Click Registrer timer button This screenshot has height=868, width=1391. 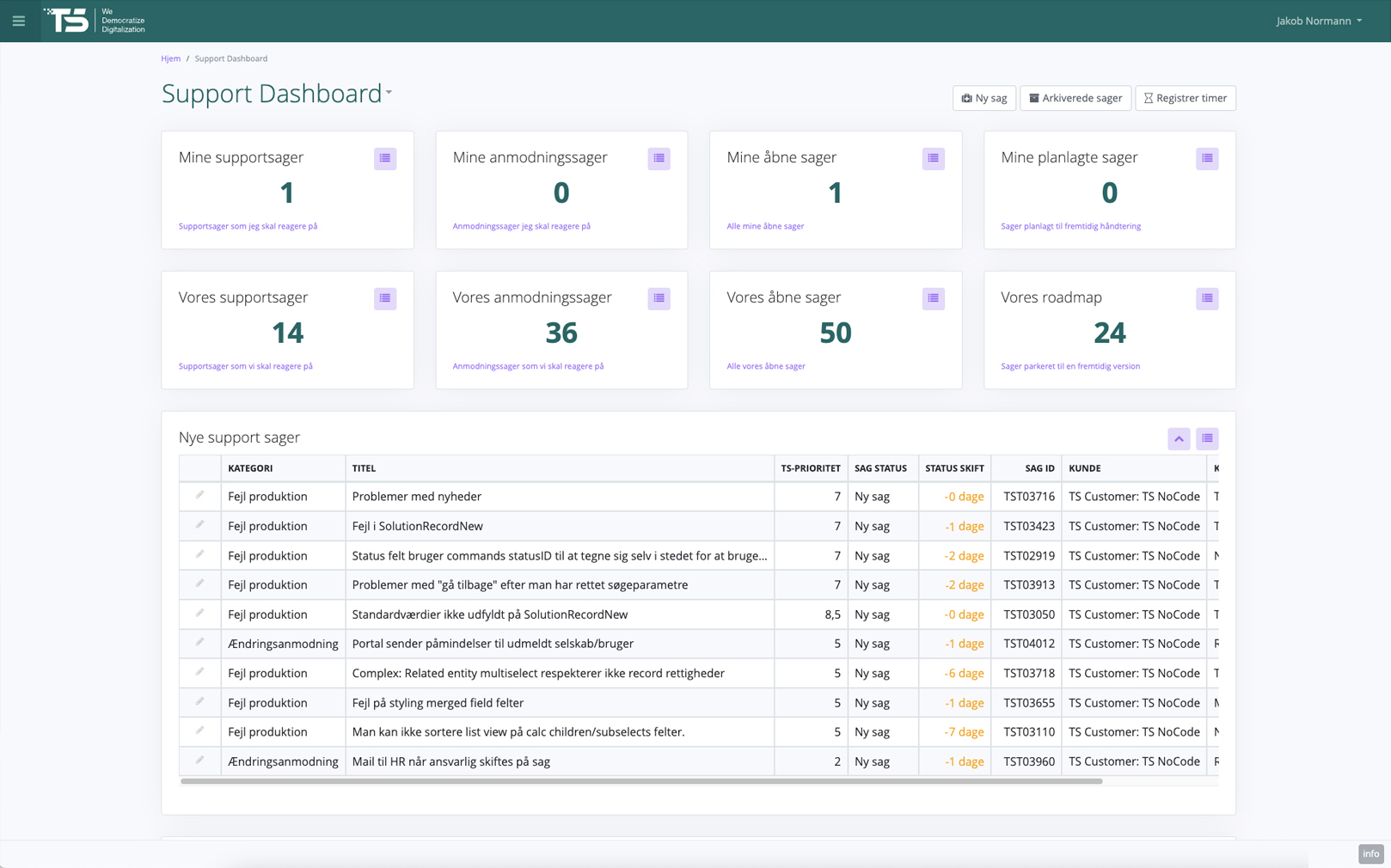pos(1185,98)
